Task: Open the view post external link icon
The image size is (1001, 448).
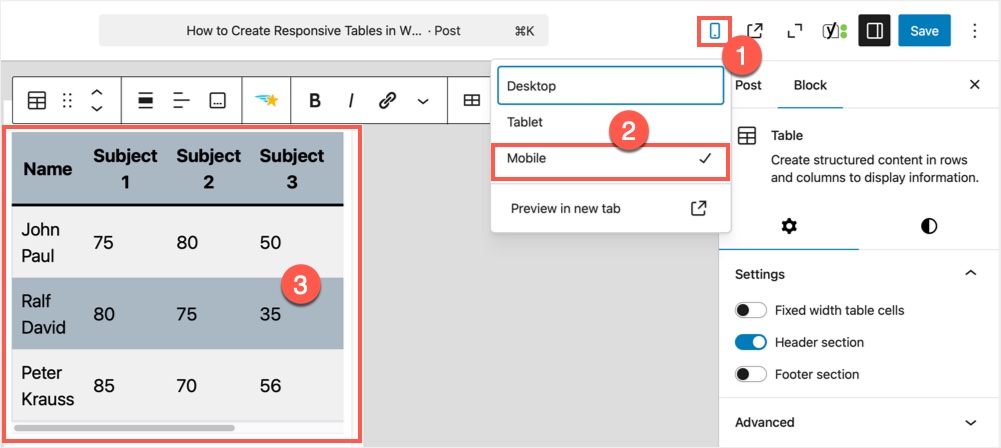Action: pos(755,31)
